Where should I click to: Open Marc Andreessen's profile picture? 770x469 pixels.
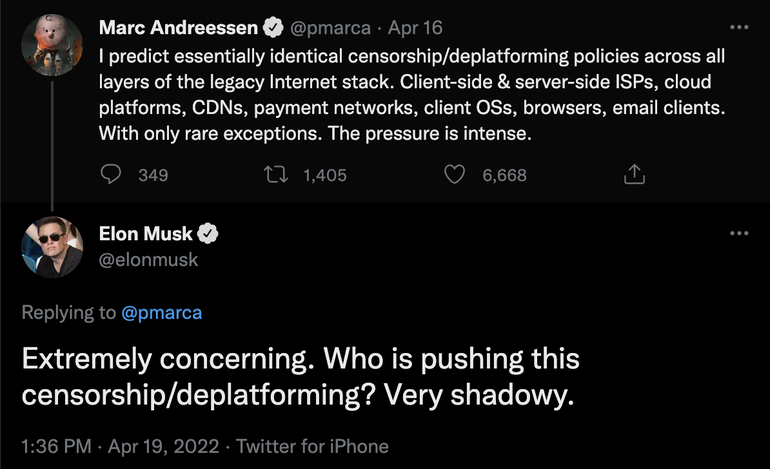50,46
